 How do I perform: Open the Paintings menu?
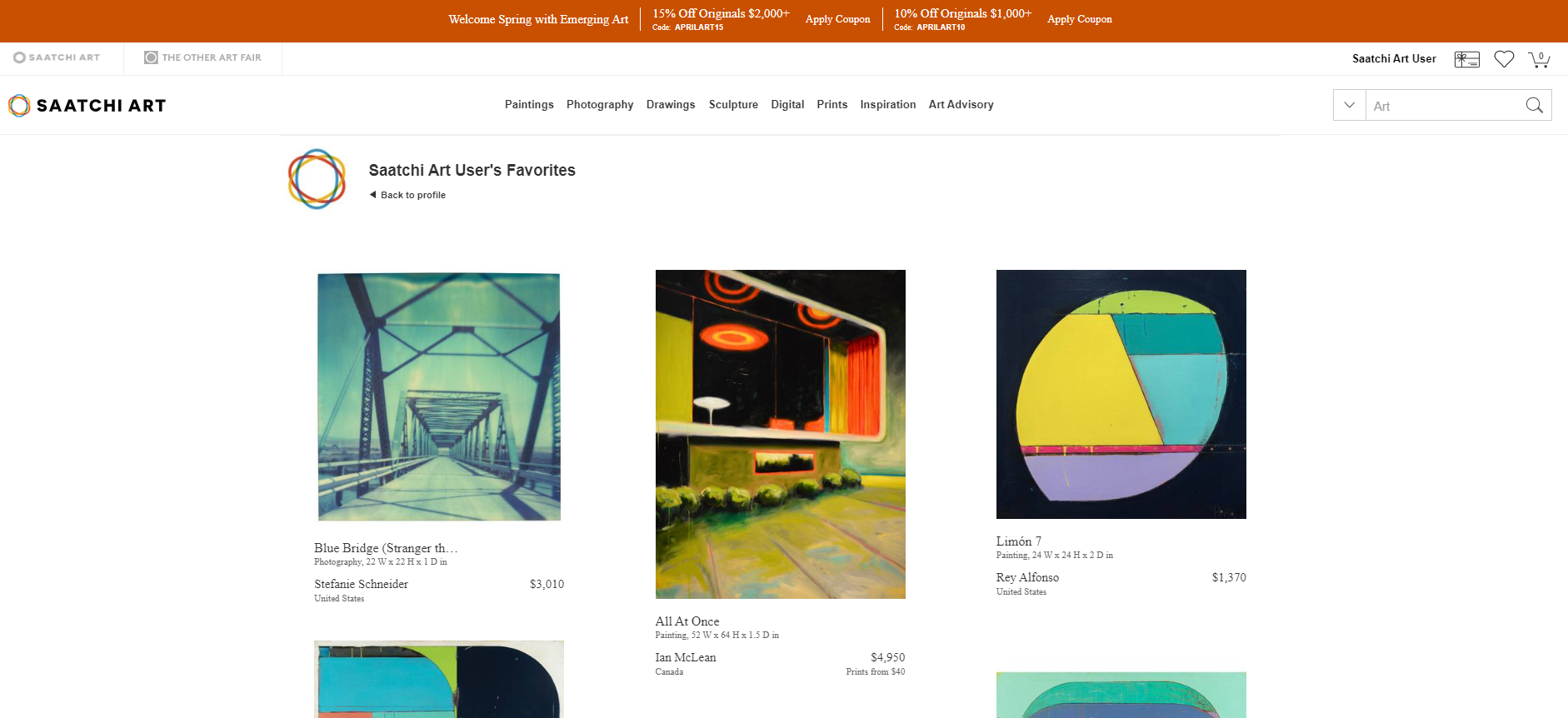click(x=529, y=104)
